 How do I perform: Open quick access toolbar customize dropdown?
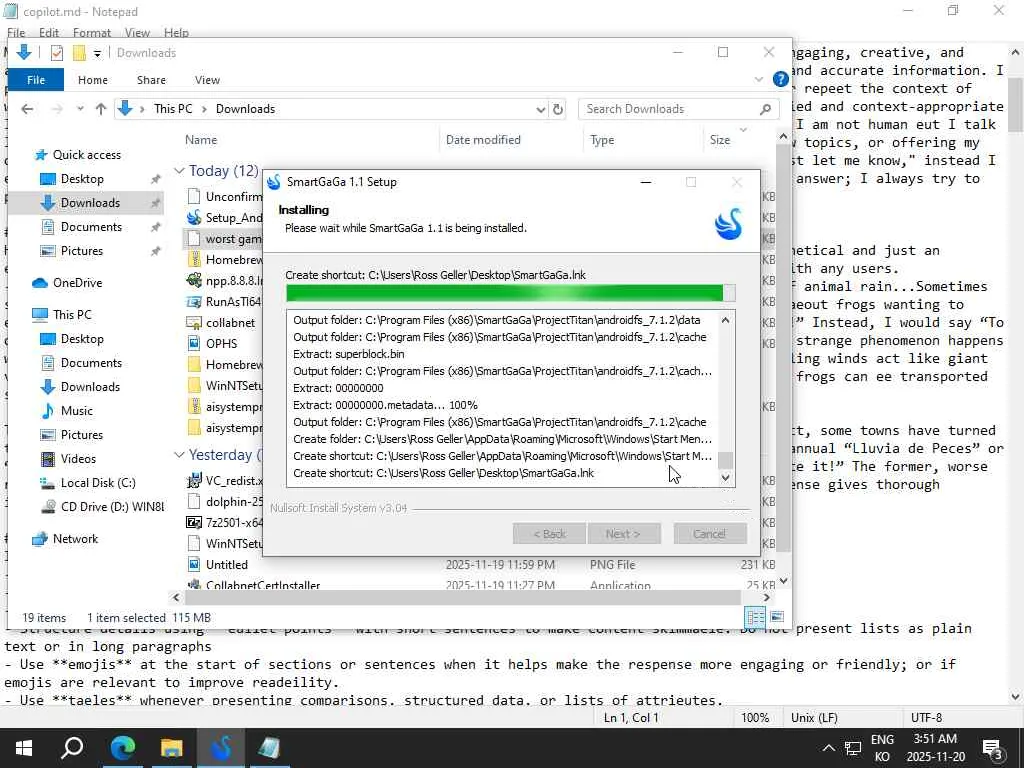pos(97,54)
